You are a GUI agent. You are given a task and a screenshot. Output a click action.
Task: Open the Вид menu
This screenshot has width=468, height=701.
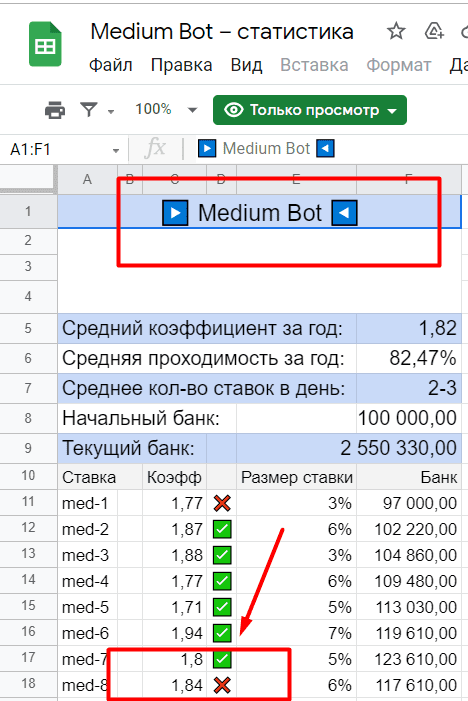click(x=246, y=65)
